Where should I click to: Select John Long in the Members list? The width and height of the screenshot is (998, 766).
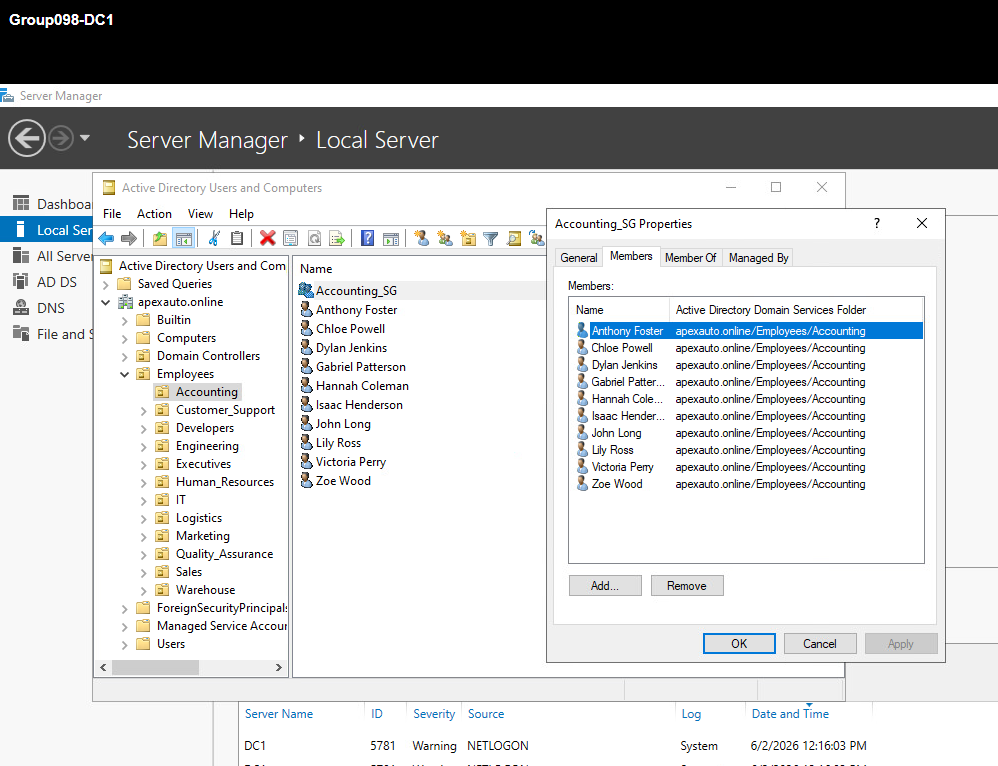tap(615, 433)
